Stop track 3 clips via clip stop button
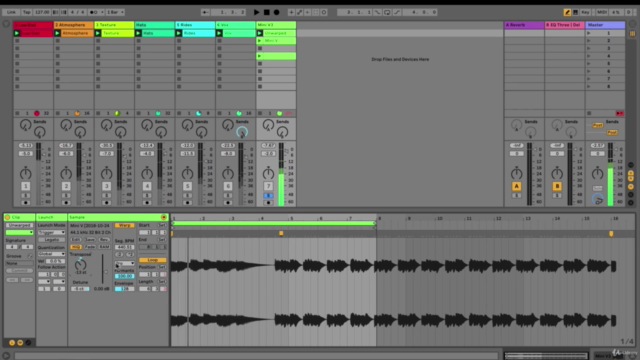This screenshot has height=360, width=640. point(98,113)
